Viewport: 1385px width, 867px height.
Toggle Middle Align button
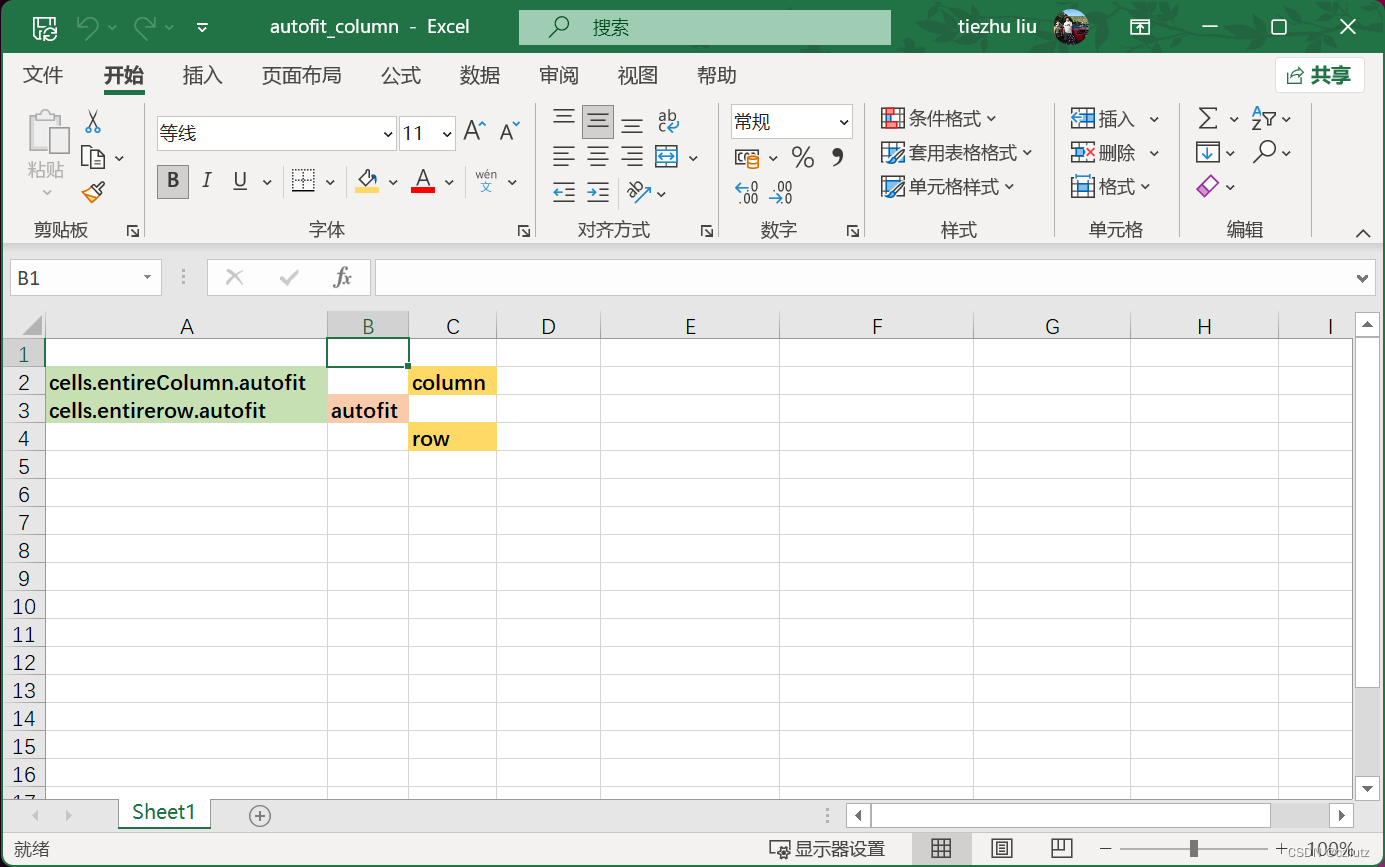tap(598, 121)
